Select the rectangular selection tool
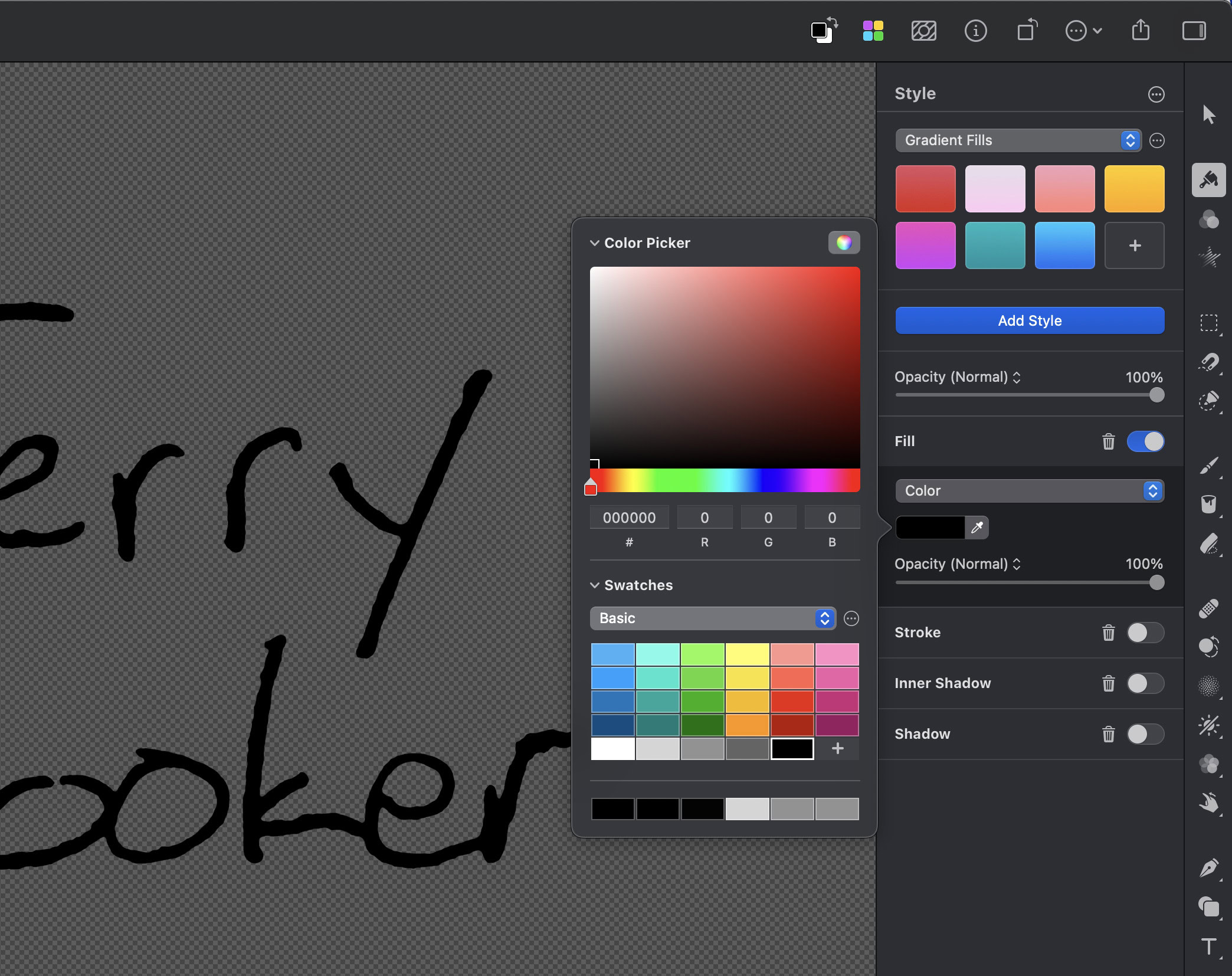This screenshot has height=976, width=1232. pos(1208,323)
